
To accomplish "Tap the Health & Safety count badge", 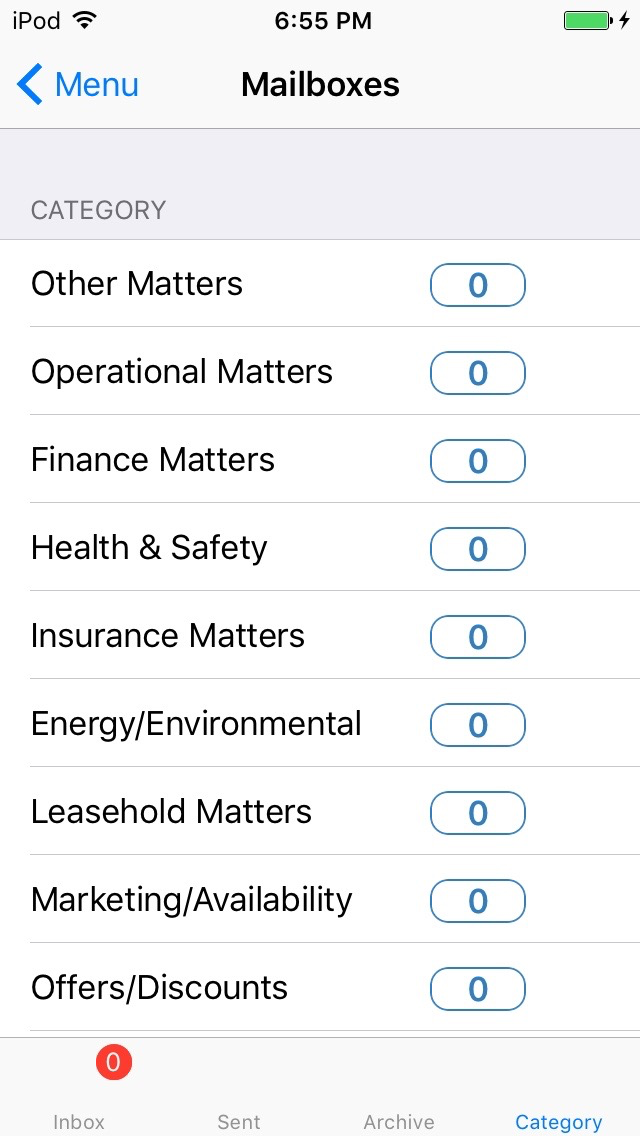I will tap(477, 549).
